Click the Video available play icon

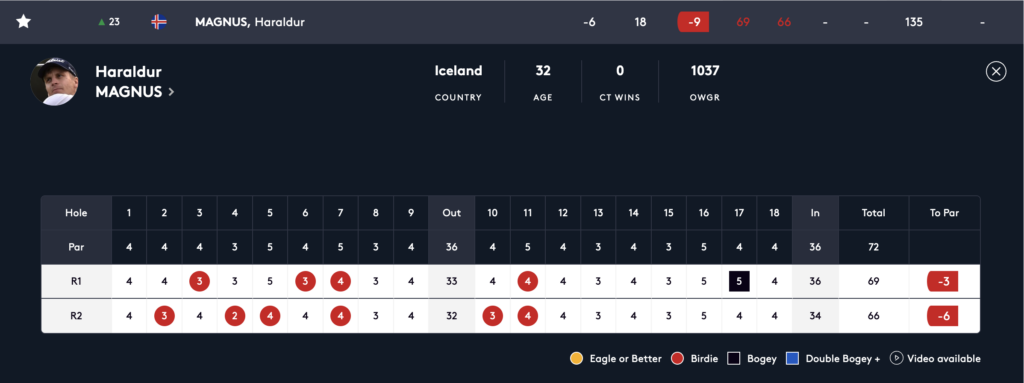897,358
